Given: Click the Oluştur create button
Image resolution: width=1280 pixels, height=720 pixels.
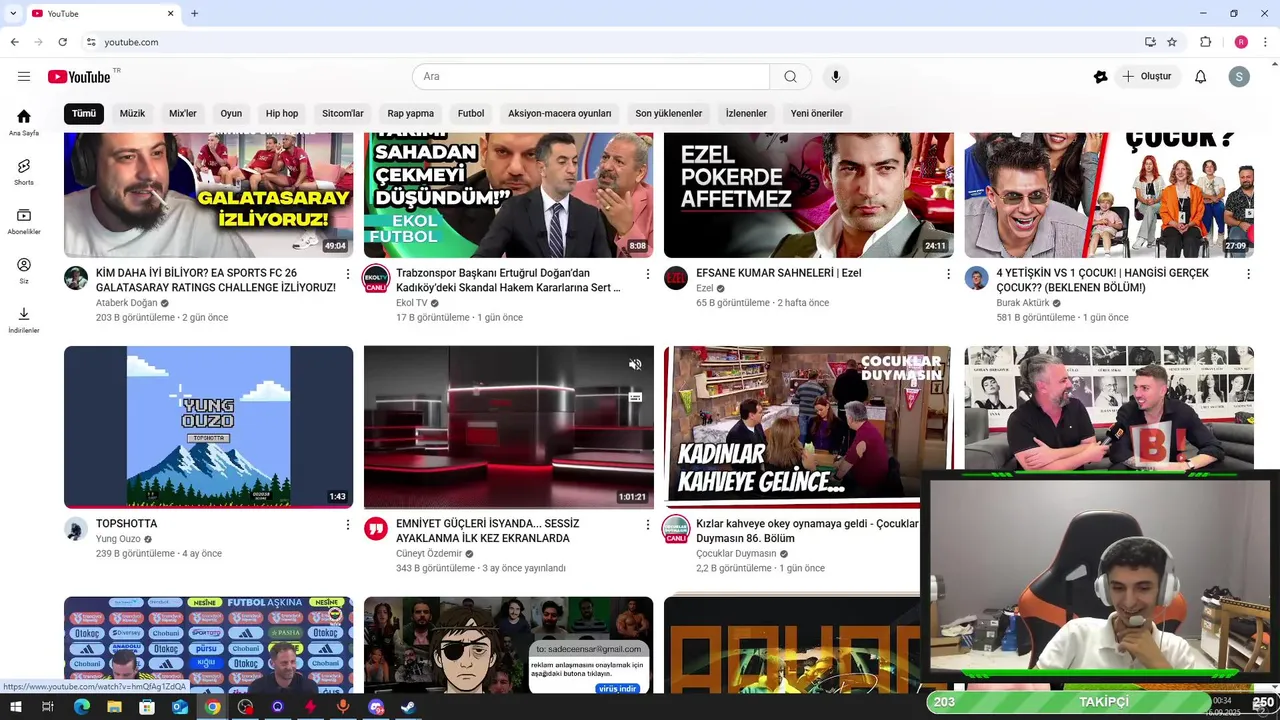Looking at the screenshot, I should coord(1146,77).
